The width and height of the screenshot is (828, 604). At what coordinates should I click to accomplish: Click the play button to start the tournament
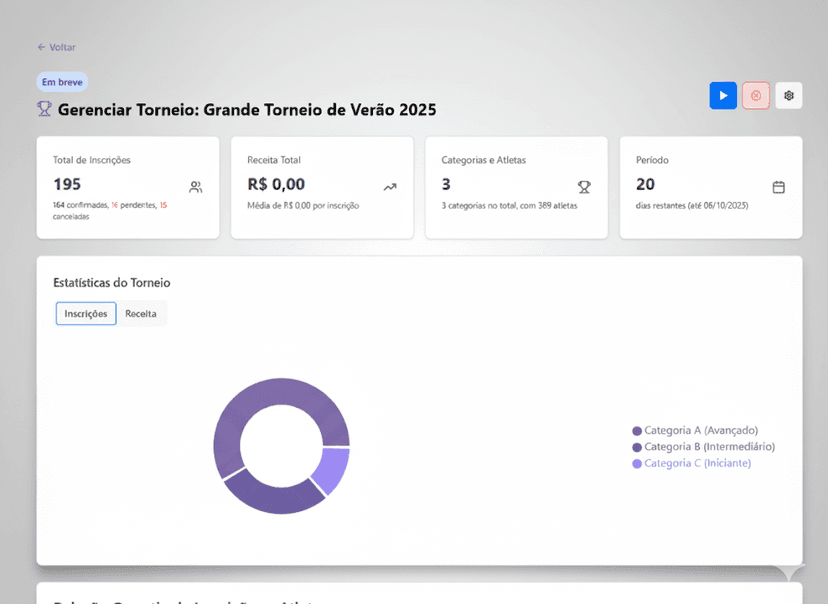pyautogui.click(x=723, y=95)
